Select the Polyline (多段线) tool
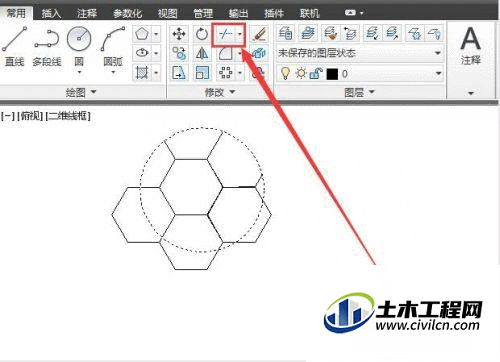 tap(47, 47)
